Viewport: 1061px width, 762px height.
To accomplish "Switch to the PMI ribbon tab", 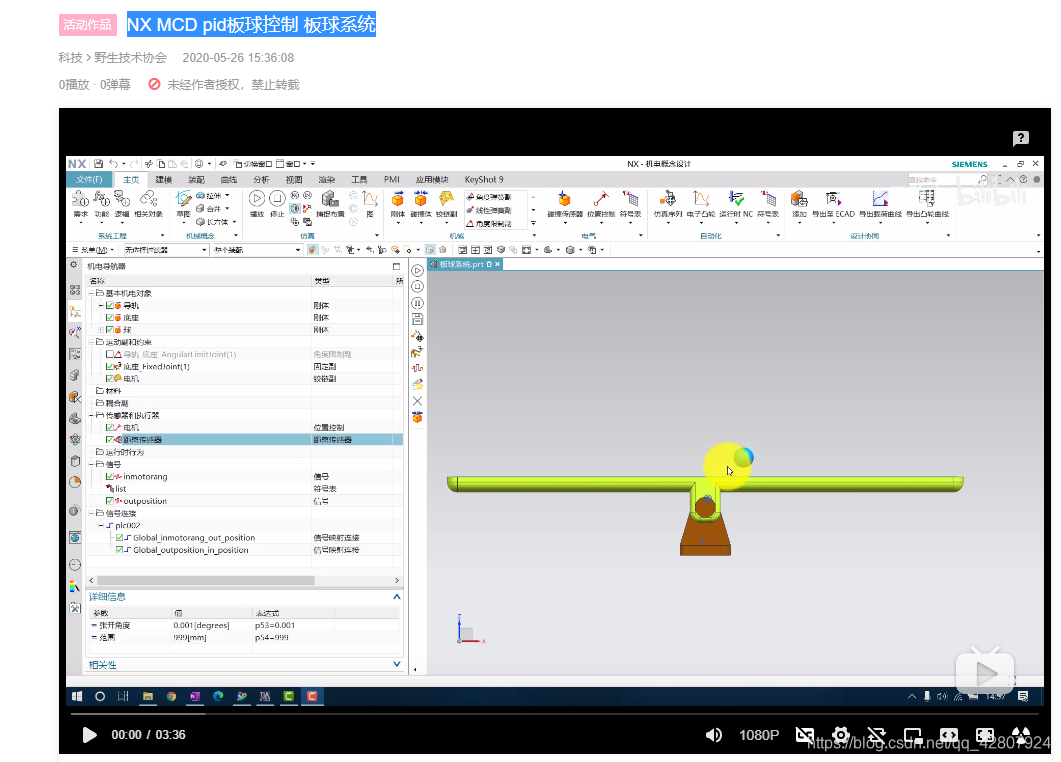I will point(392,180).
